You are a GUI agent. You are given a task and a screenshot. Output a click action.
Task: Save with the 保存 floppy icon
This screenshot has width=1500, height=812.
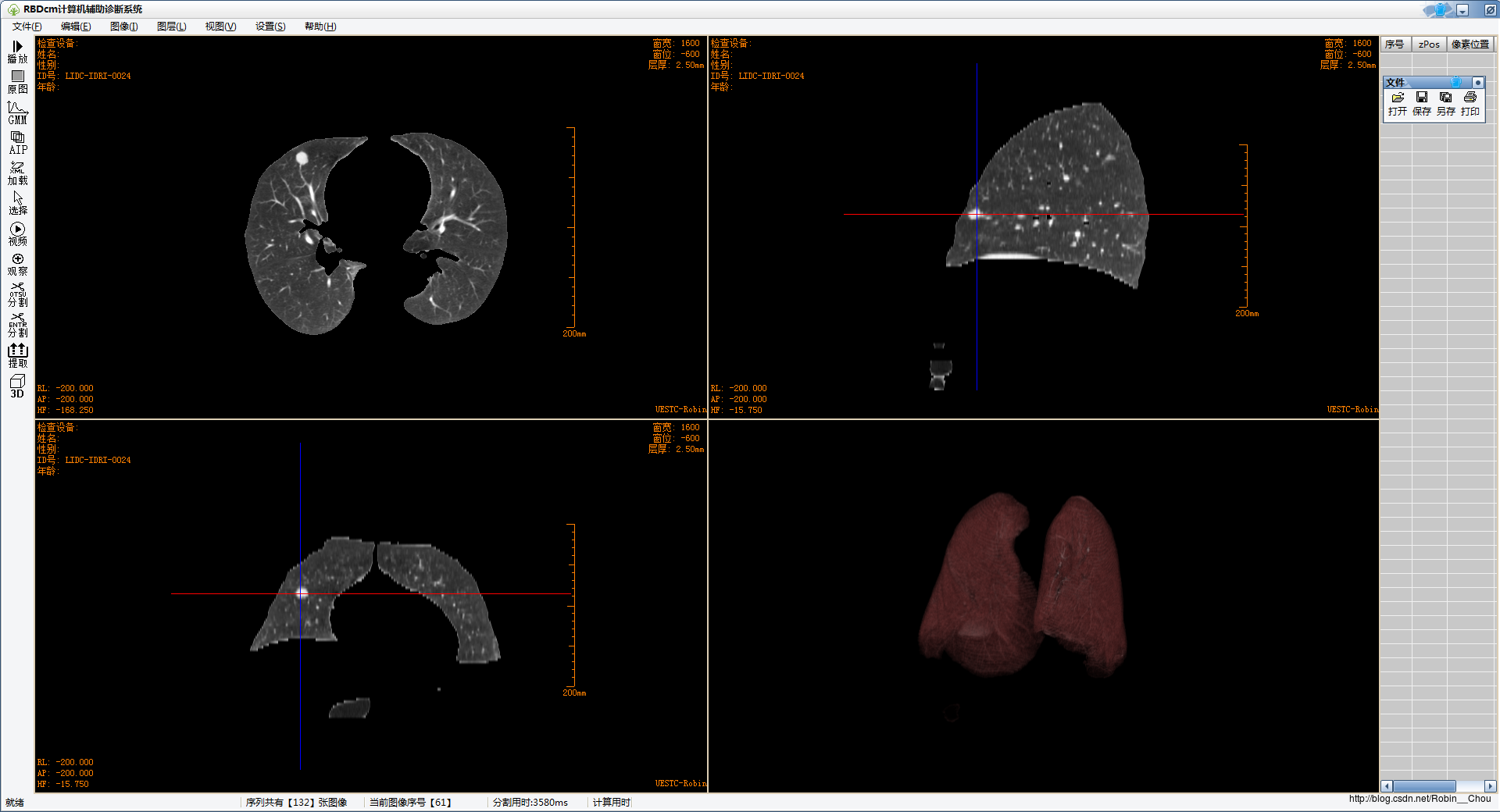point(1422,103)
